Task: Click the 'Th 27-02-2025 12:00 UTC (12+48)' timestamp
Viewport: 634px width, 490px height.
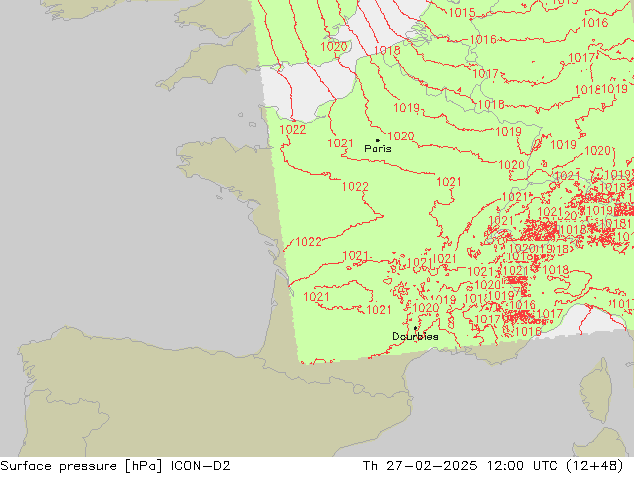Action: coord(493,466)
